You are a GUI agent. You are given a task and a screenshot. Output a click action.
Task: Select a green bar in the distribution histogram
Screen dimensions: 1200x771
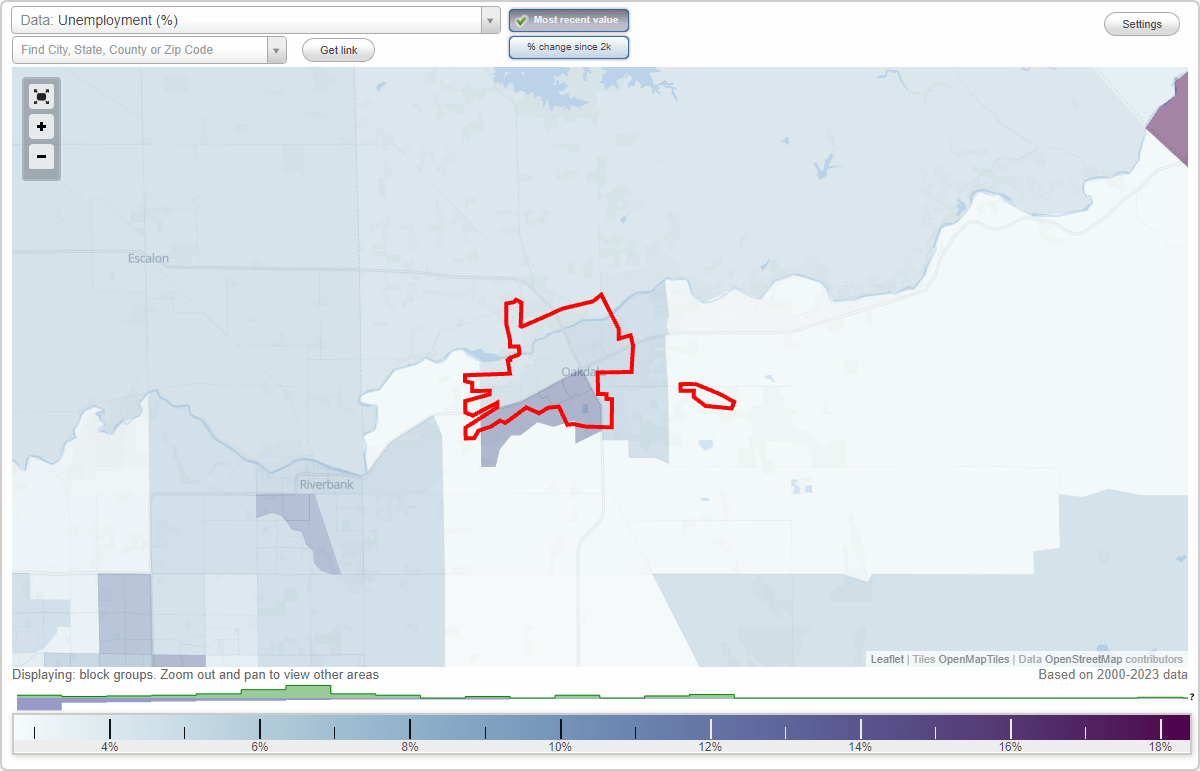pos(310,692)
